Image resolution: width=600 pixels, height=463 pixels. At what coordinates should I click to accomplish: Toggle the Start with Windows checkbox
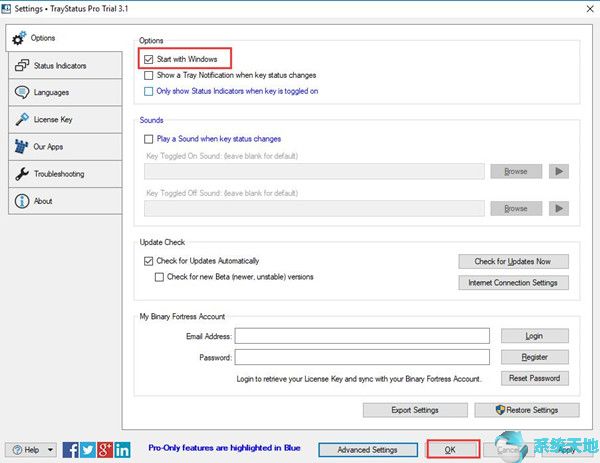coord(149,60)
